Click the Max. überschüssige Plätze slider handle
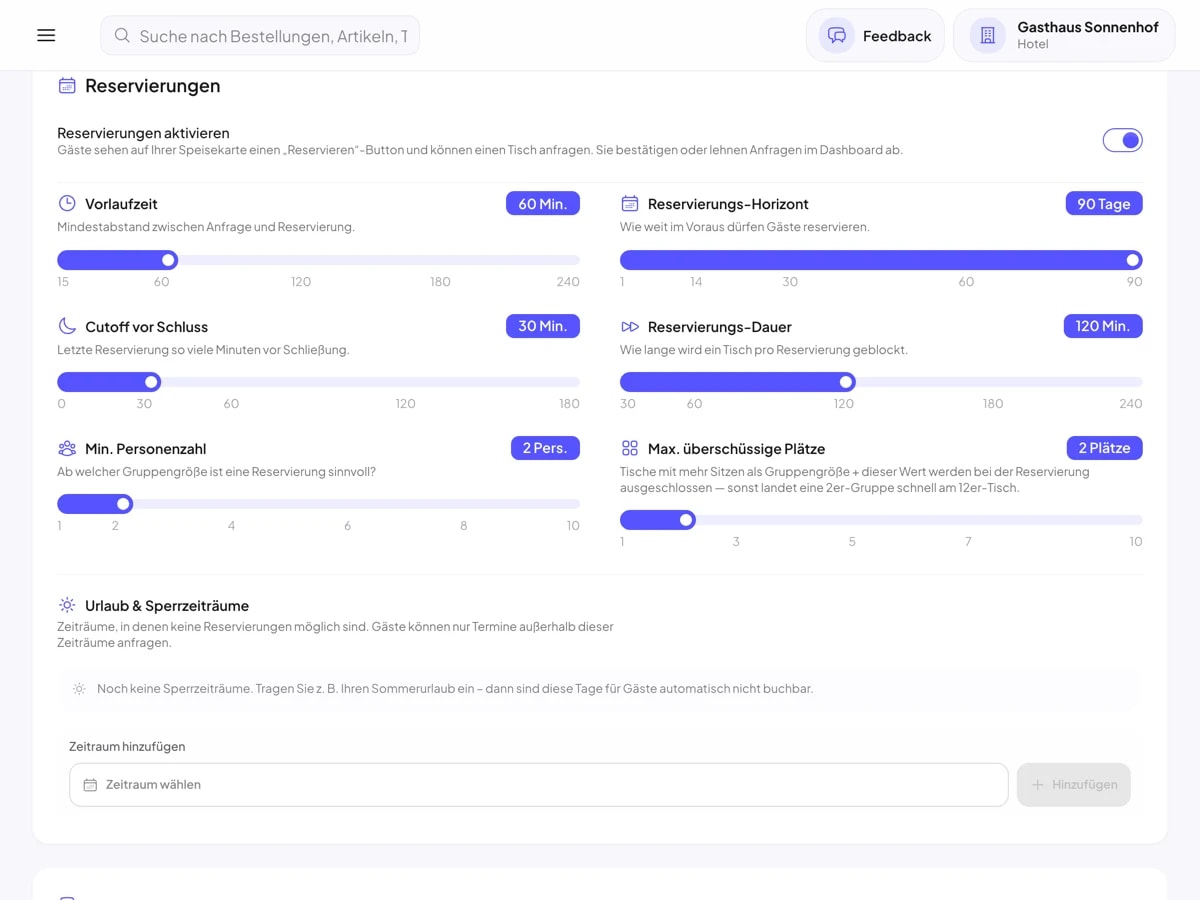This screenshot has height=900, width=1200. click(686, 520)
